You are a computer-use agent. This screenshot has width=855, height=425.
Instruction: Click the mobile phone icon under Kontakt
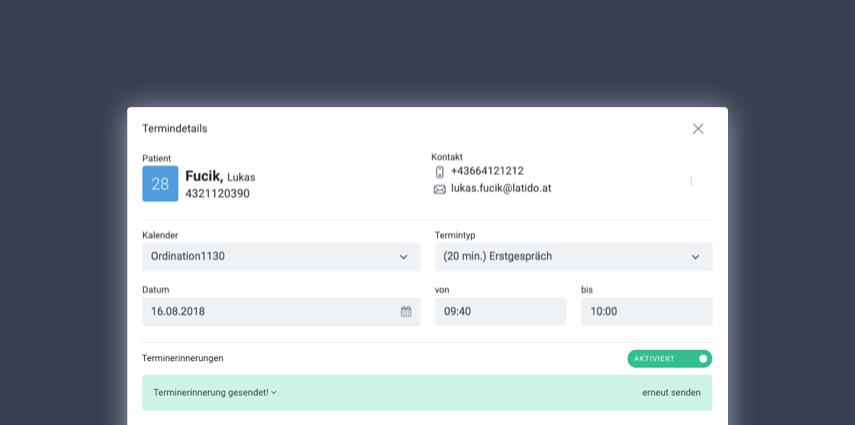coord(439,172)
